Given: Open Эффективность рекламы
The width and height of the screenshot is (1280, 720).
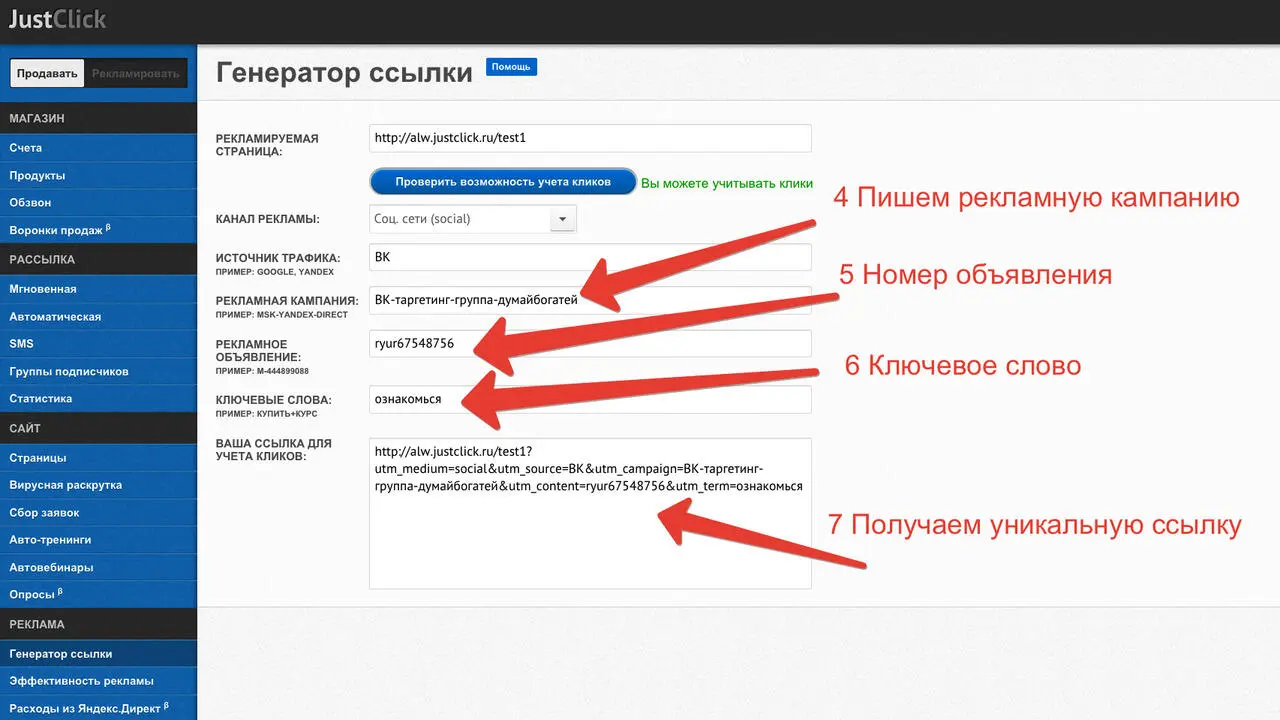Looking at the screenshot, I should (x=98, y=681).
